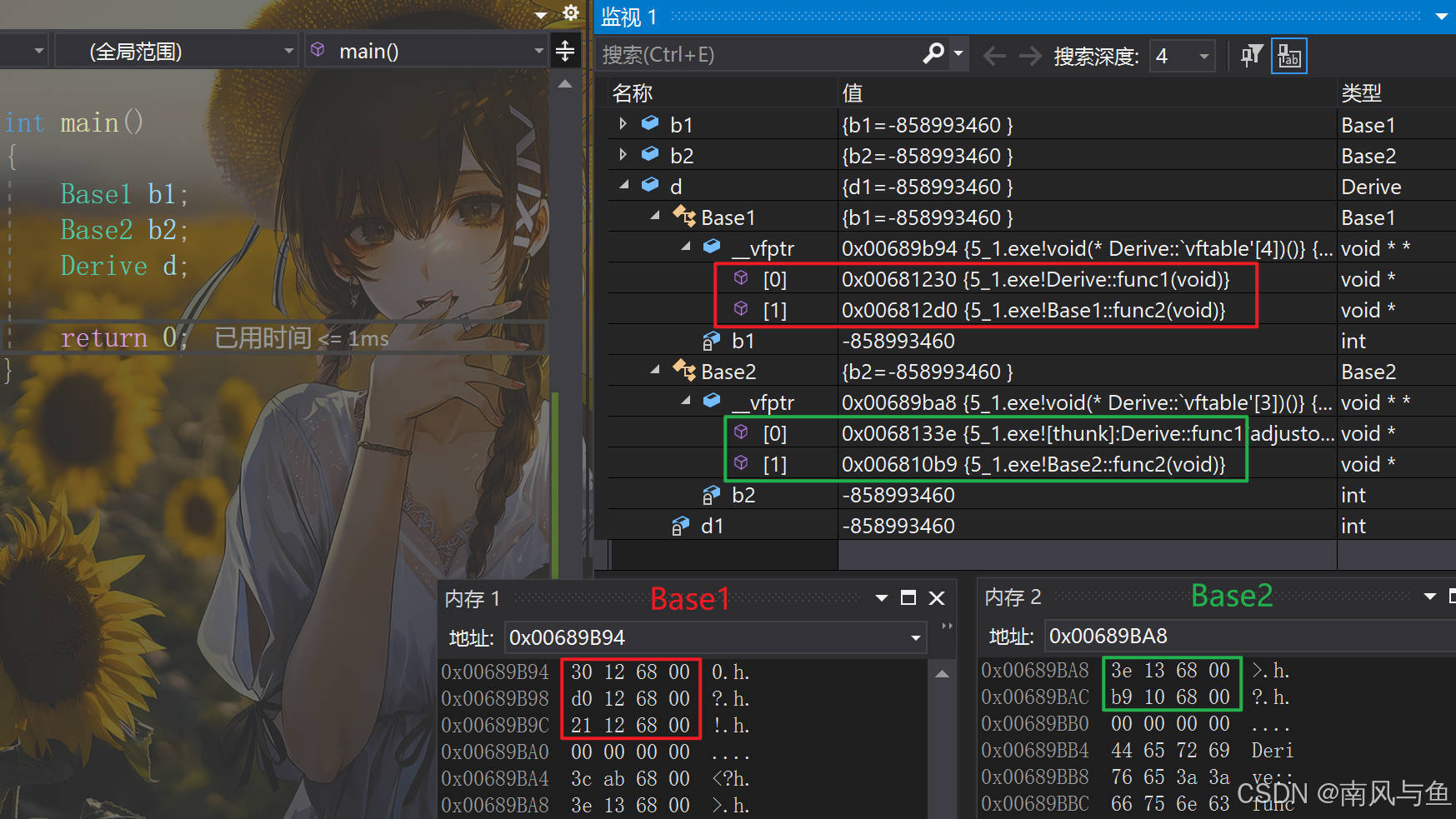Expand the b2 variable row
The width and height of the screenshot is (1456, 819).
coord(623,155)
